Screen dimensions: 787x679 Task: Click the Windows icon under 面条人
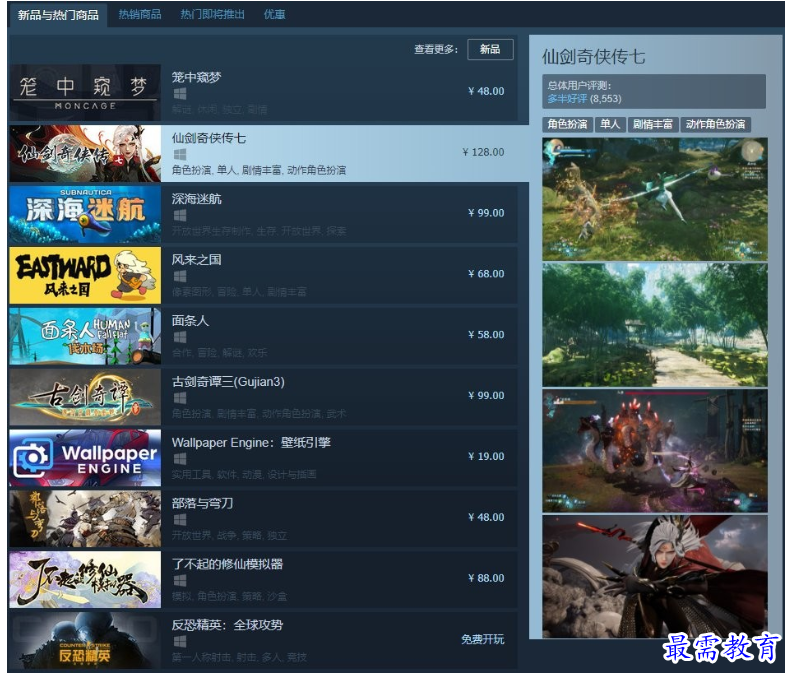[x=180, y=337]
